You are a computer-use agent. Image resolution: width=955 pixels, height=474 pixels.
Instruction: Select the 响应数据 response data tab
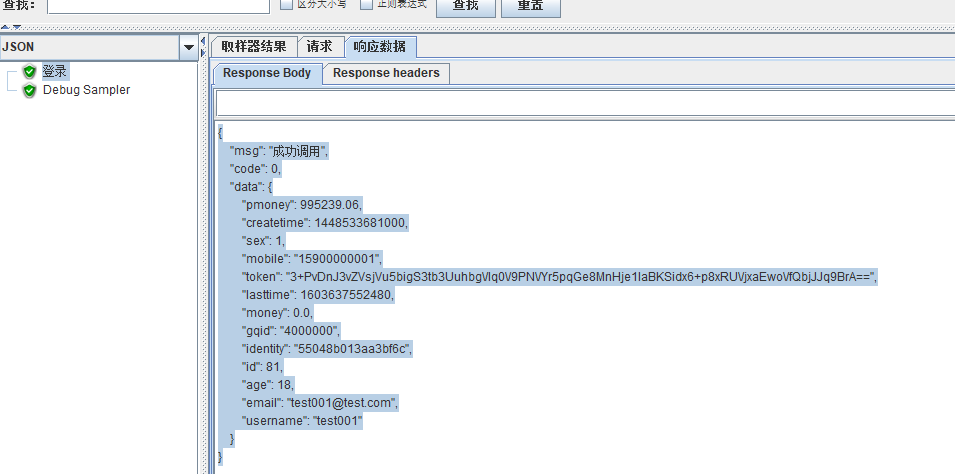[380, 47]
